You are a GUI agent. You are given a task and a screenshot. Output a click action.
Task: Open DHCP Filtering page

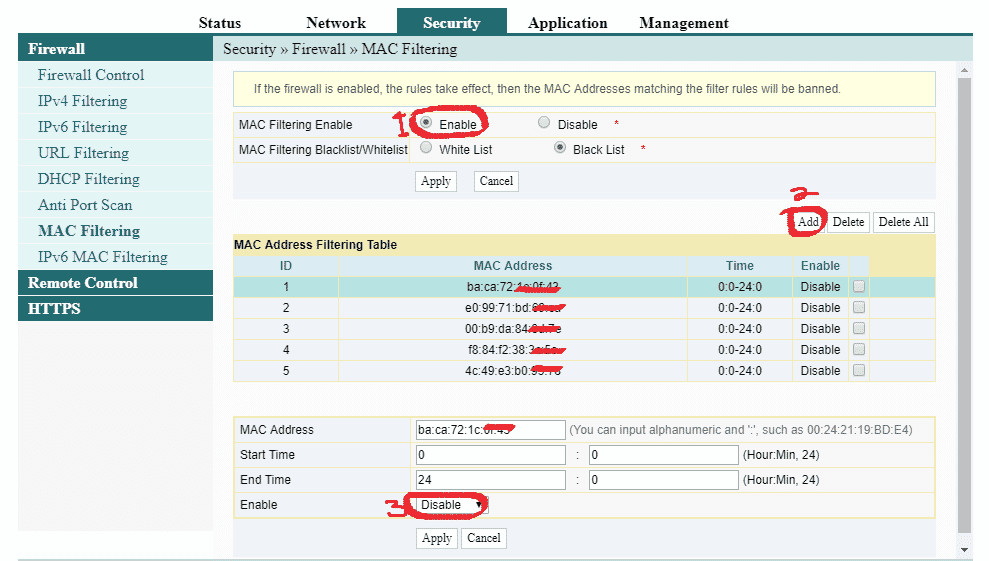click(89, 179)
